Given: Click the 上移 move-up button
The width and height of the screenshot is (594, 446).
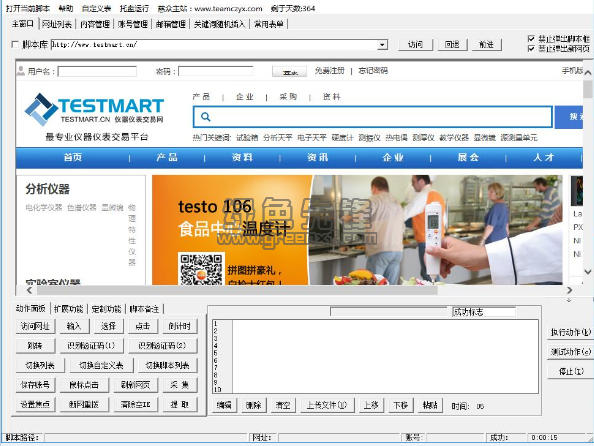Looking at the screenshot, I should click(x=371, y=405).
